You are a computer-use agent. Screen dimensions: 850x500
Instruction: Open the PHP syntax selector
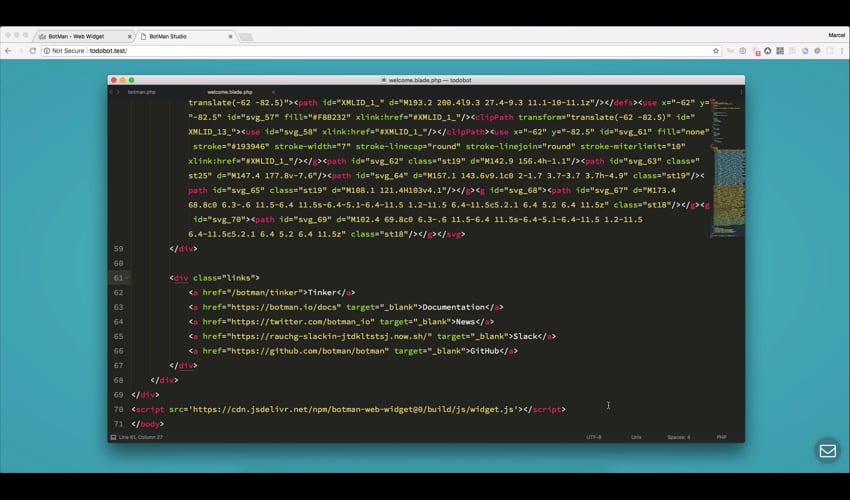tap(722, 437)
